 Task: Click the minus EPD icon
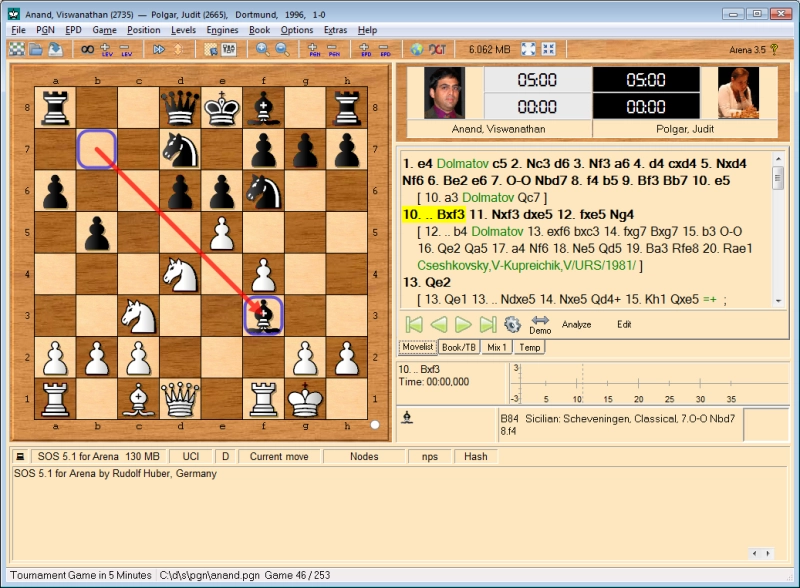pos(385,50)
